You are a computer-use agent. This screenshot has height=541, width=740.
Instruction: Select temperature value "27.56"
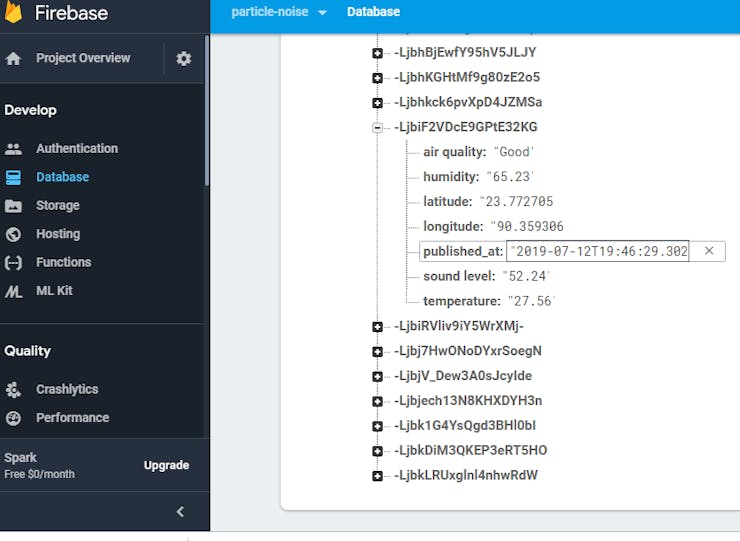point(532,301)
